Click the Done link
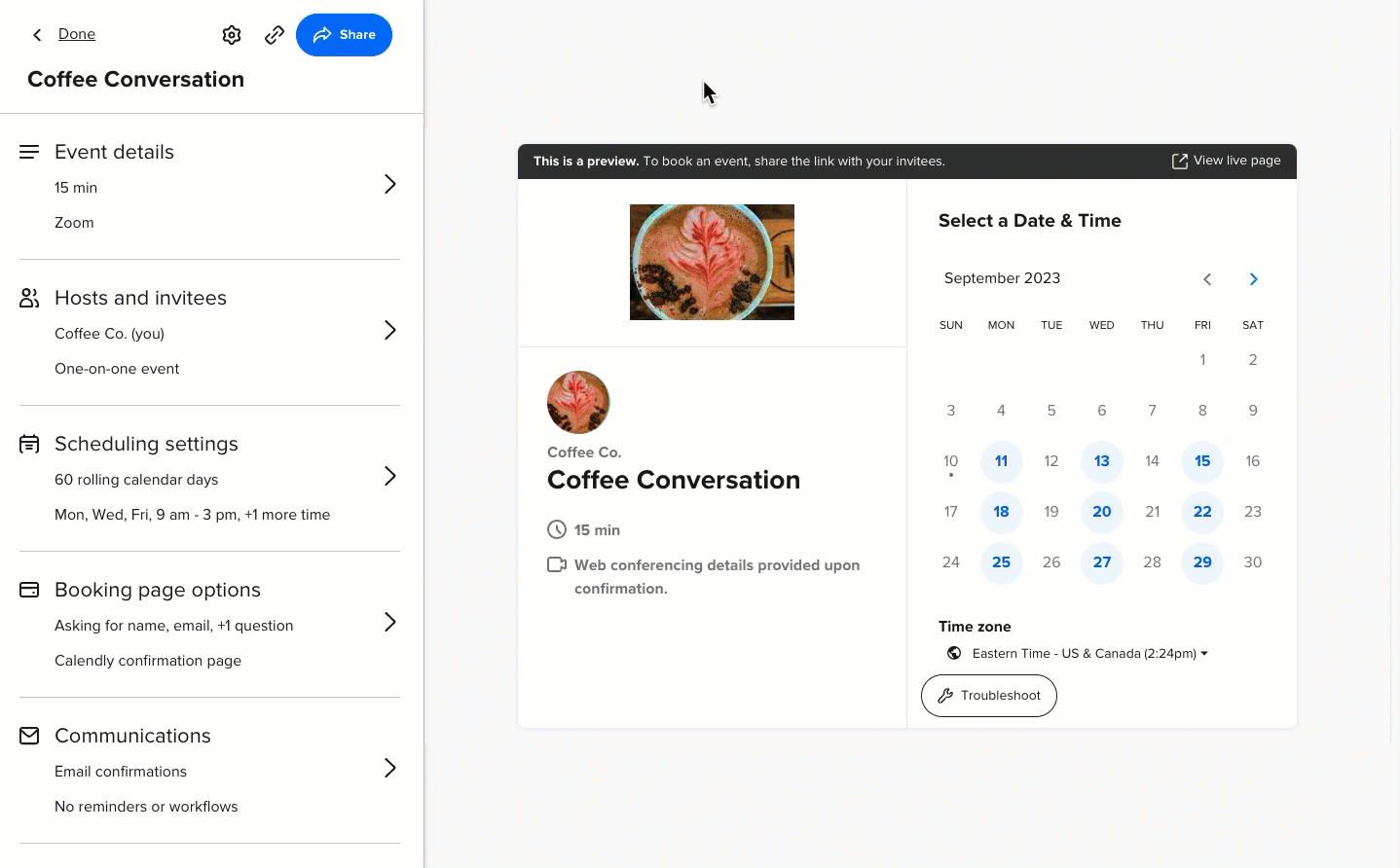Image resolution: width=1400 pixels, height=868 pixels. (x=77, y=34)
